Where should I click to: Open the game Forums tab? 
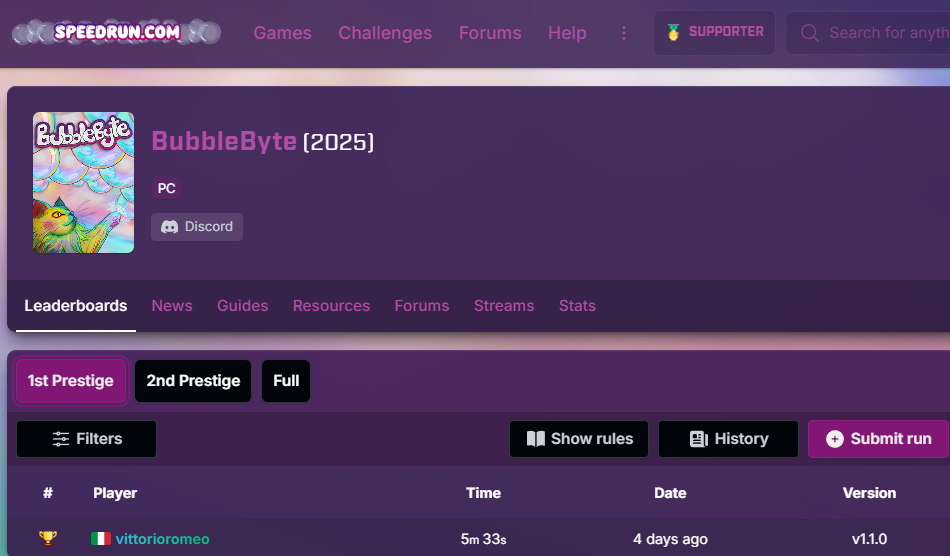[x=422, y=306]
